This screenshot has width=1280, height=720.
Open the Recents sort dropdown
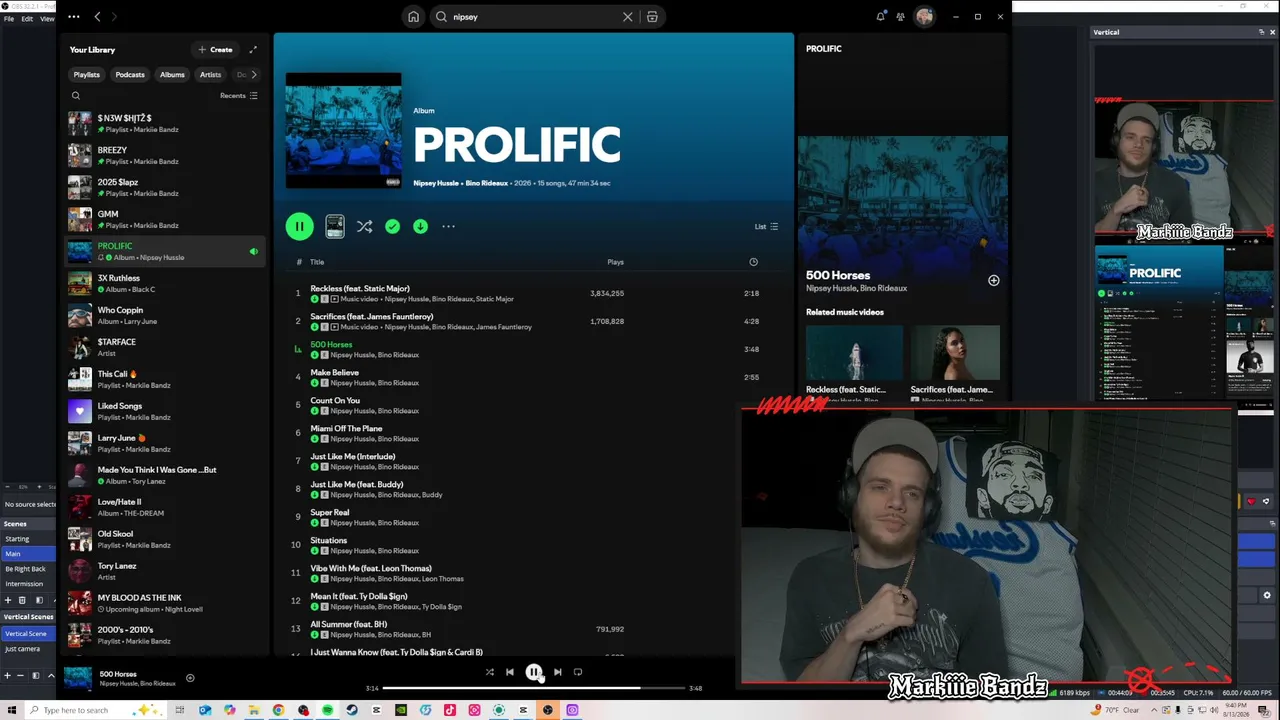tap(239, 96)
